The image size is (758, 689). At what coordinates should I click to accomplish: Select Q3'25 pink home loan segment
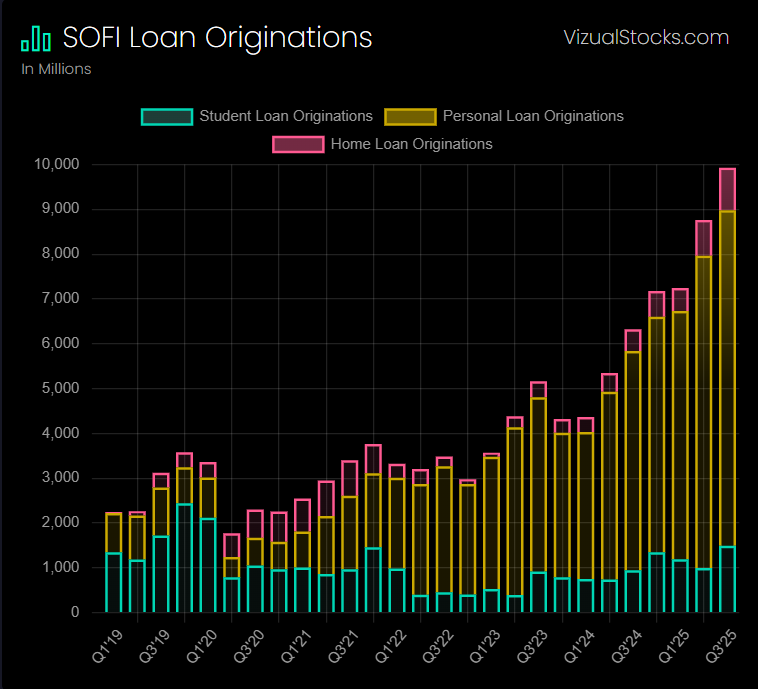[727, 190]
